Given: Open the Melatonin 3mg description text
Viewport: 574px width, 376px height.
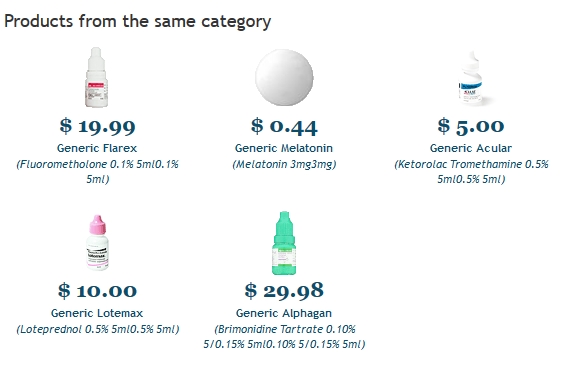Looking at the screenshot, I should pyautogui.click(x=284, y=164).
